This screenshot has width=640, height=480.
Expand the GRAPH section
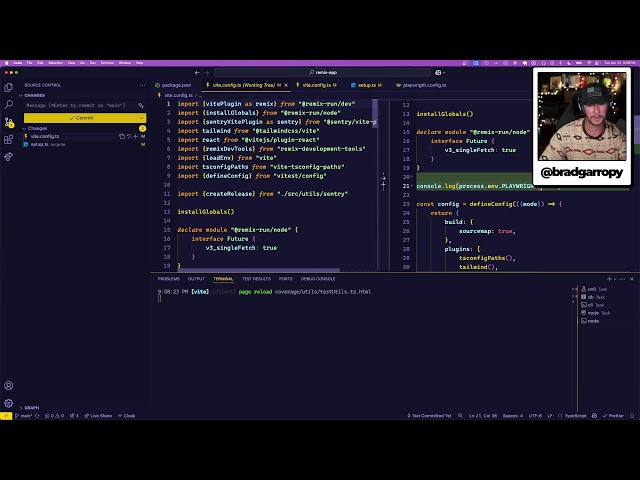[29, 408]
